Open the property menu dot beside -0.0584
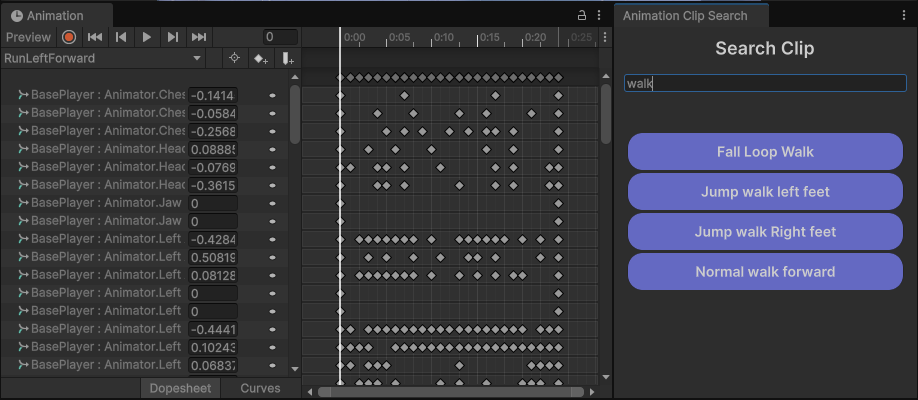918x400 pixels. [x=272, y=112]
